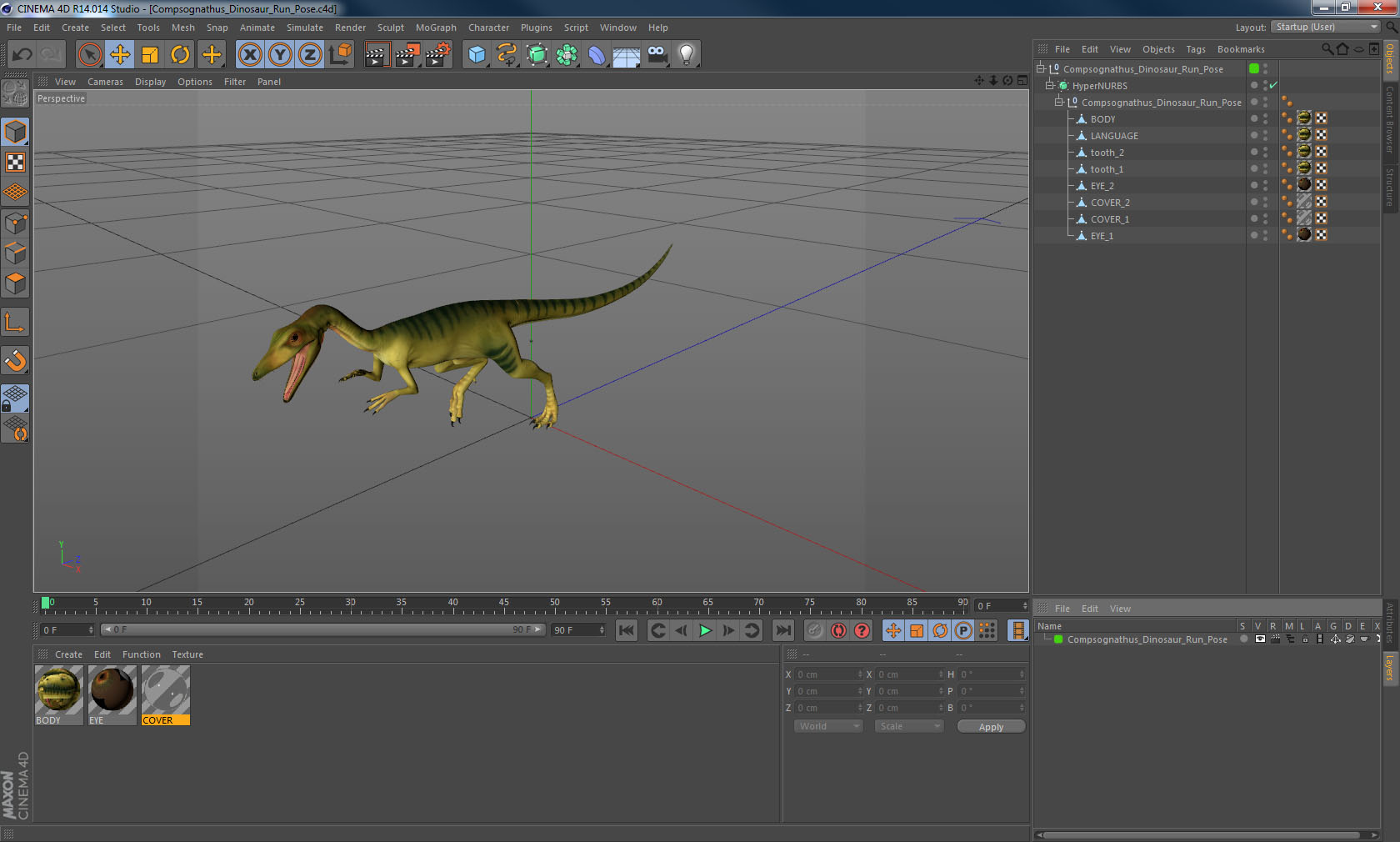Screen dimensions: 1400x842
Task: Click the light bulb icon
Action: [x=686, y=55]
